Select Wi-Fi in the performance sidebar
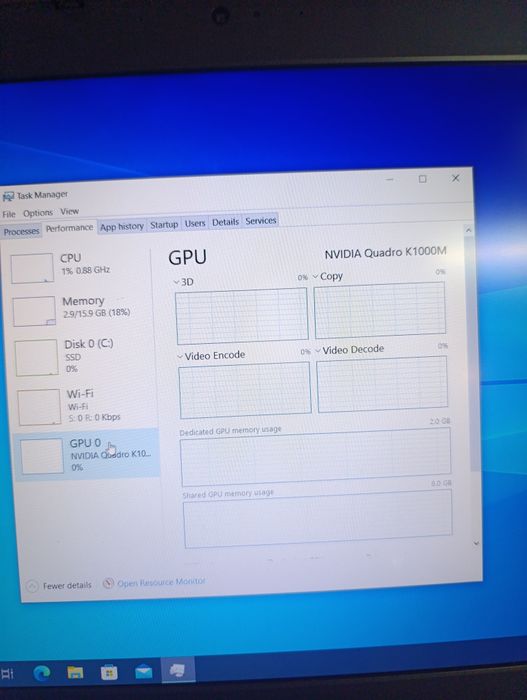527x700 pixels. point(87,405)
